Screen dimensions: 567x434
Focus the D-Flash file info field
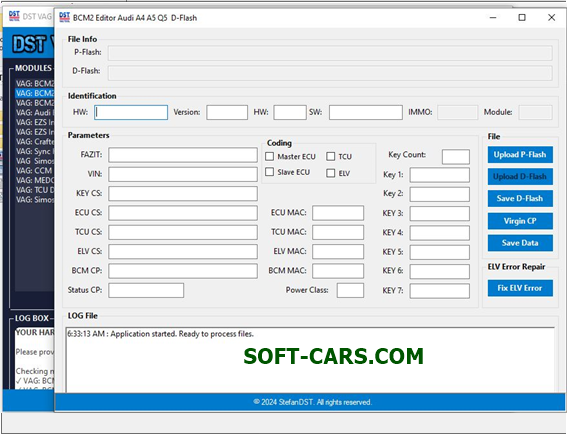point(330,73)
